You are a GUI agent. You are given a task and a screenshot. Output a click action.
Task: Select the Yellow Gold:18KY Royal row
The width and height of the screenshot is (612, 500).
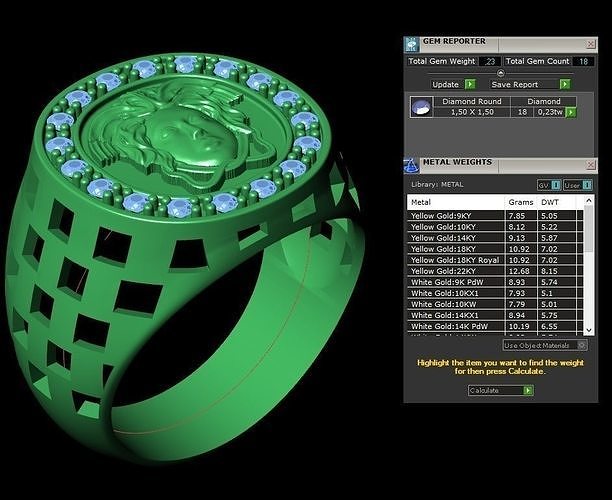pos(495,260)
